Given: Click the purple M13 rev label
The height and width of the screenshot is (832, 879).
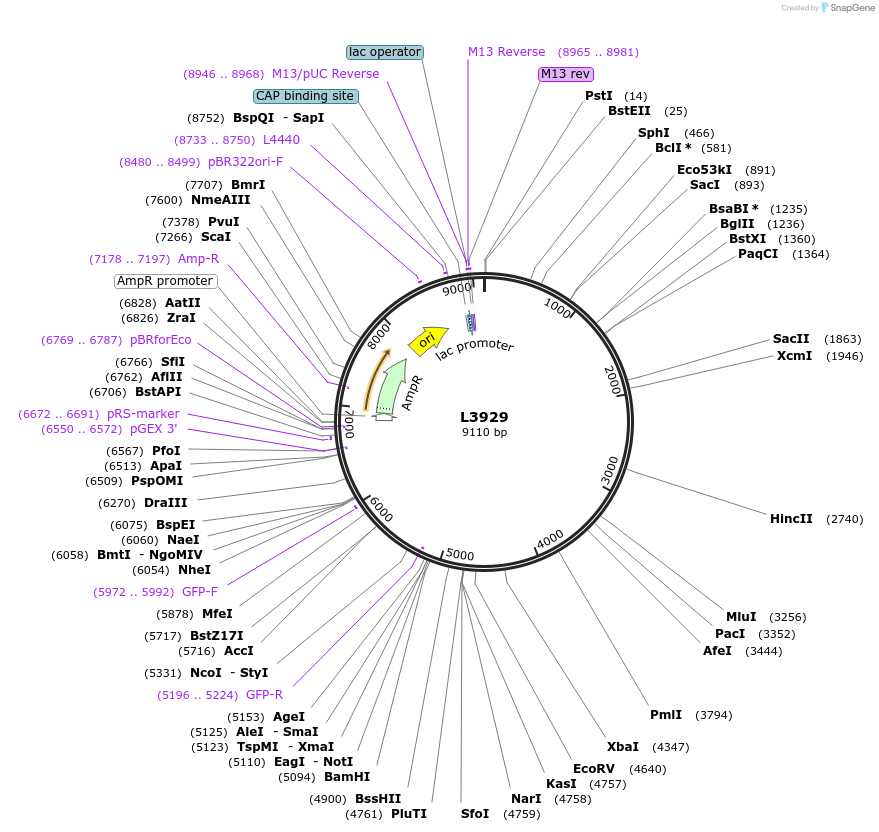Looking at the screenshot, I should [x=566, y=73].
